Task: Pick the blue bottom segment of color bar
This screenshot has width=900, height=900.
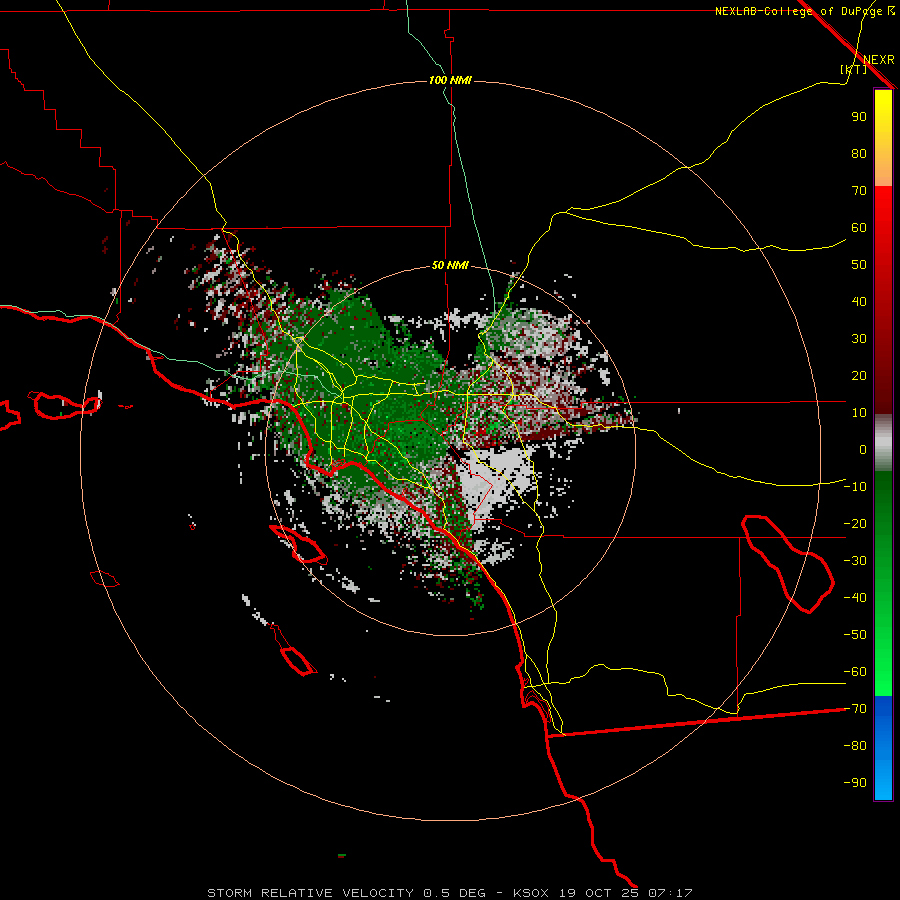Action: [883, 748]
